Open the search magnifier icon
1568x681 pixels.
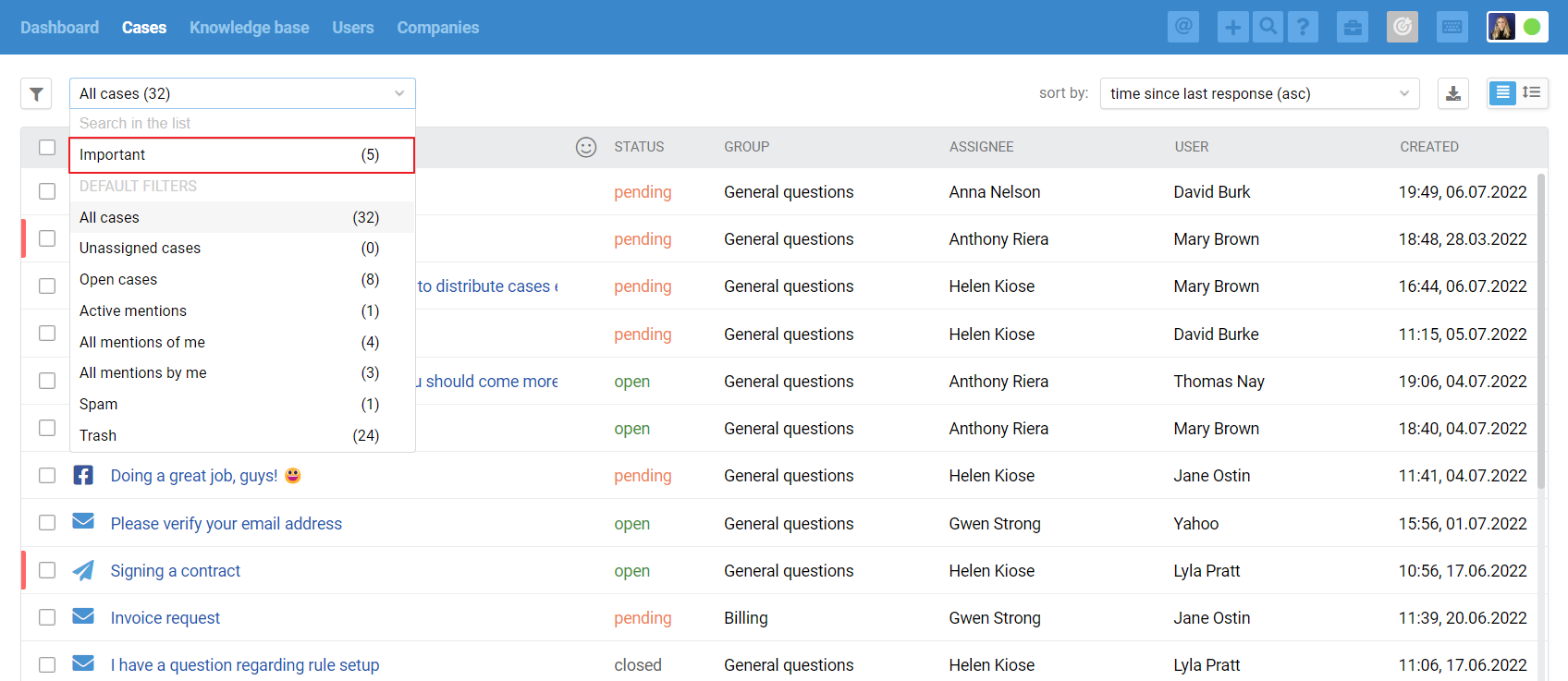tap(1268, 27)
